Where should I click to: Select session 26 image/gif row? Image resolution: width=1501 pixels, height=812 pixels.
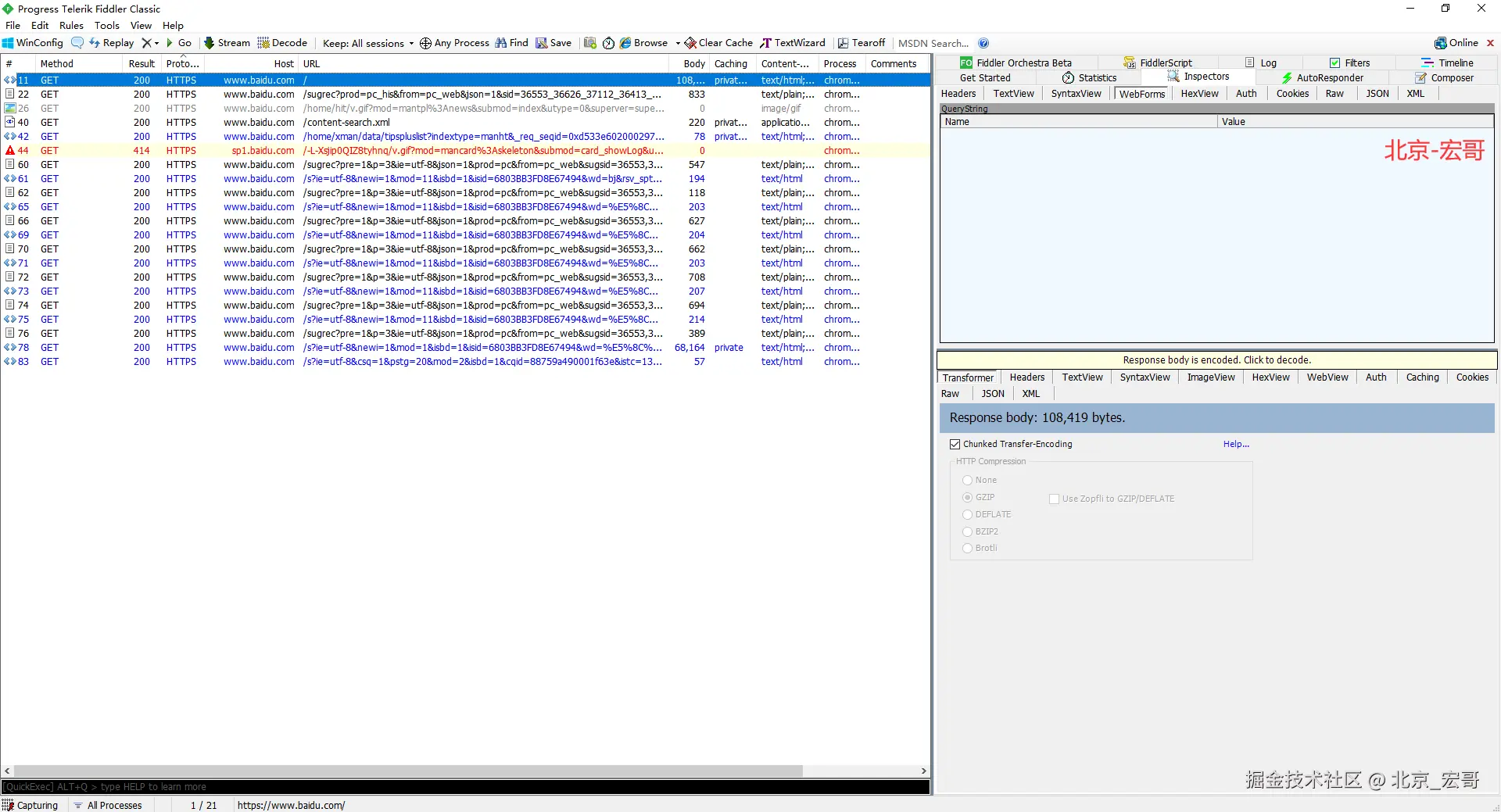click(465, 108)
